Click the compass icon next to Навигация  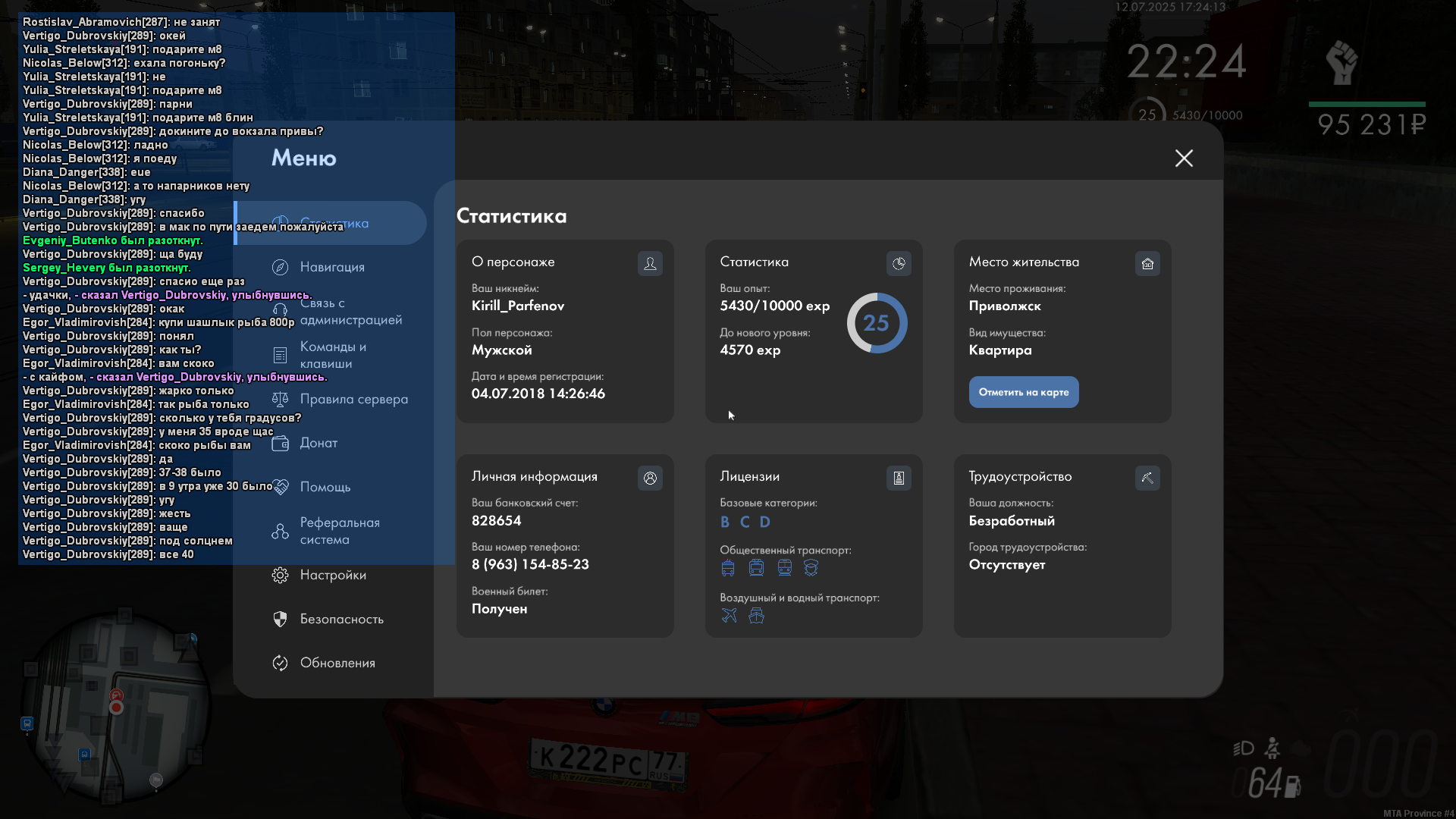(x=280, y=267)
